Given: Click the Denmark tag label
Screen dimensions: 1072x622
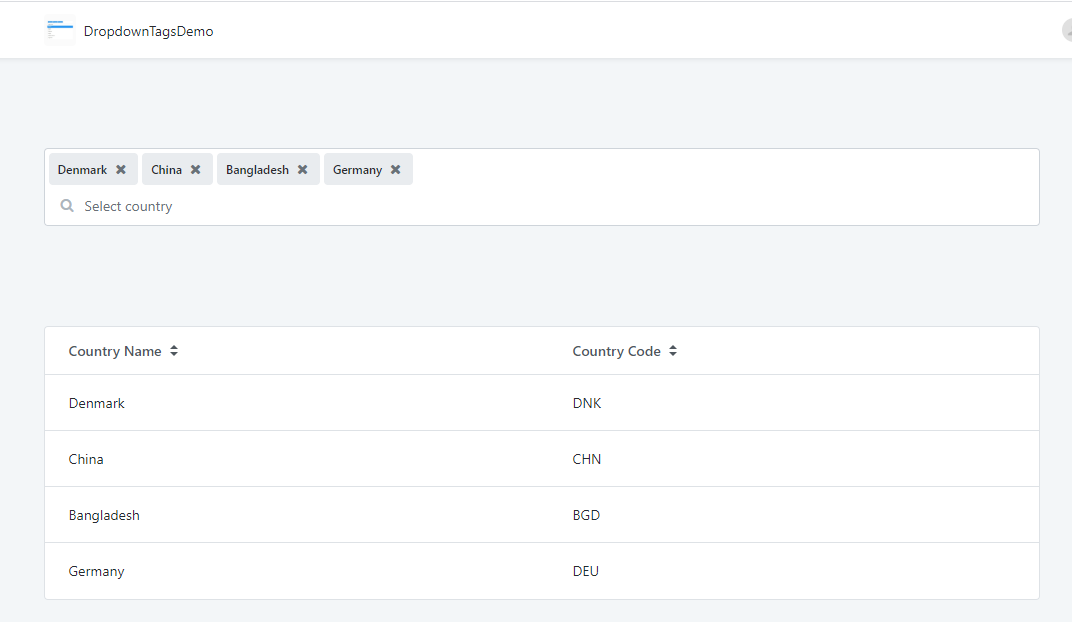Looking at the screenshot, I should point(82,170).
